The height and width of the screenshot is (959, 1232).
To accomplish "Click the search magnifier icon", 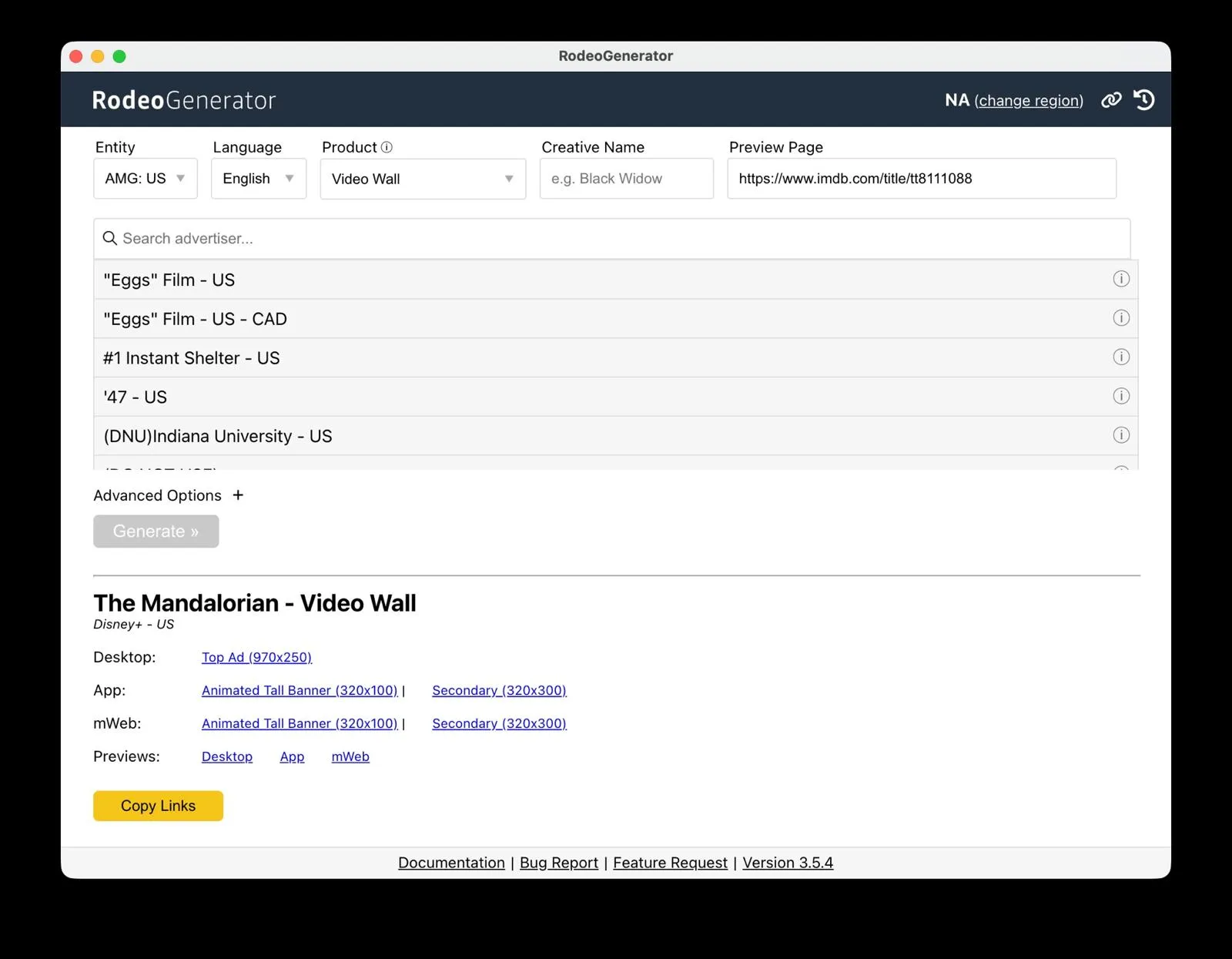I will (x=110, y=239).
